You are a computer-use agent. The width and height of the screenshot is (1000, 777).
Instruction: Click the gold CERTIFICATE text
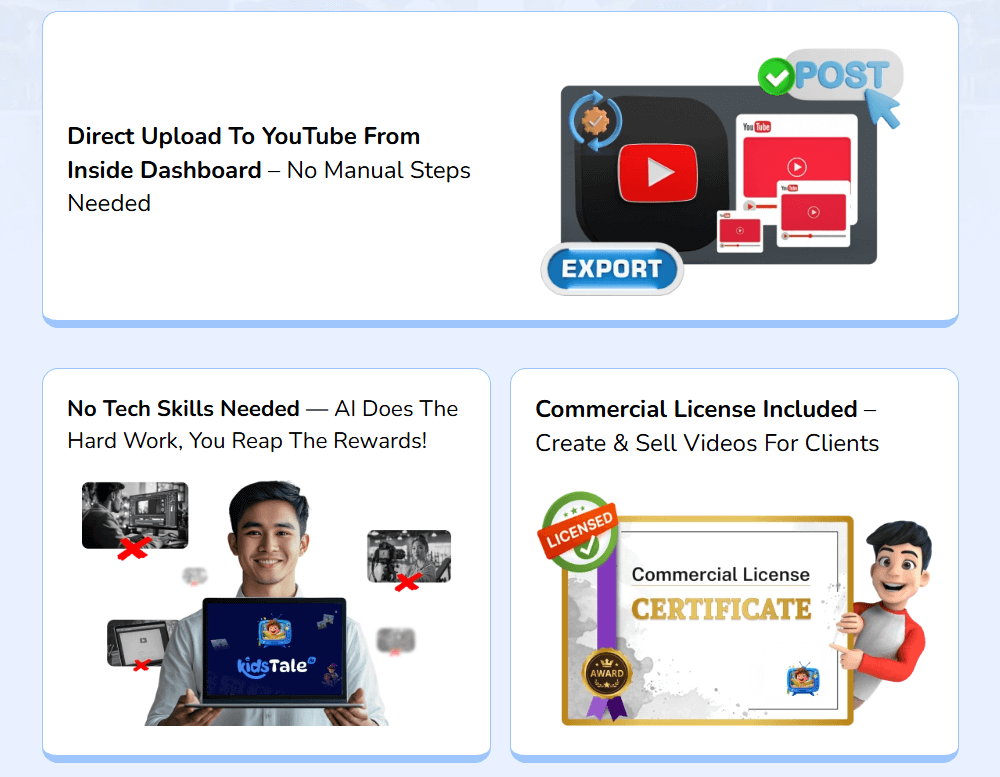tap(721, 609)
